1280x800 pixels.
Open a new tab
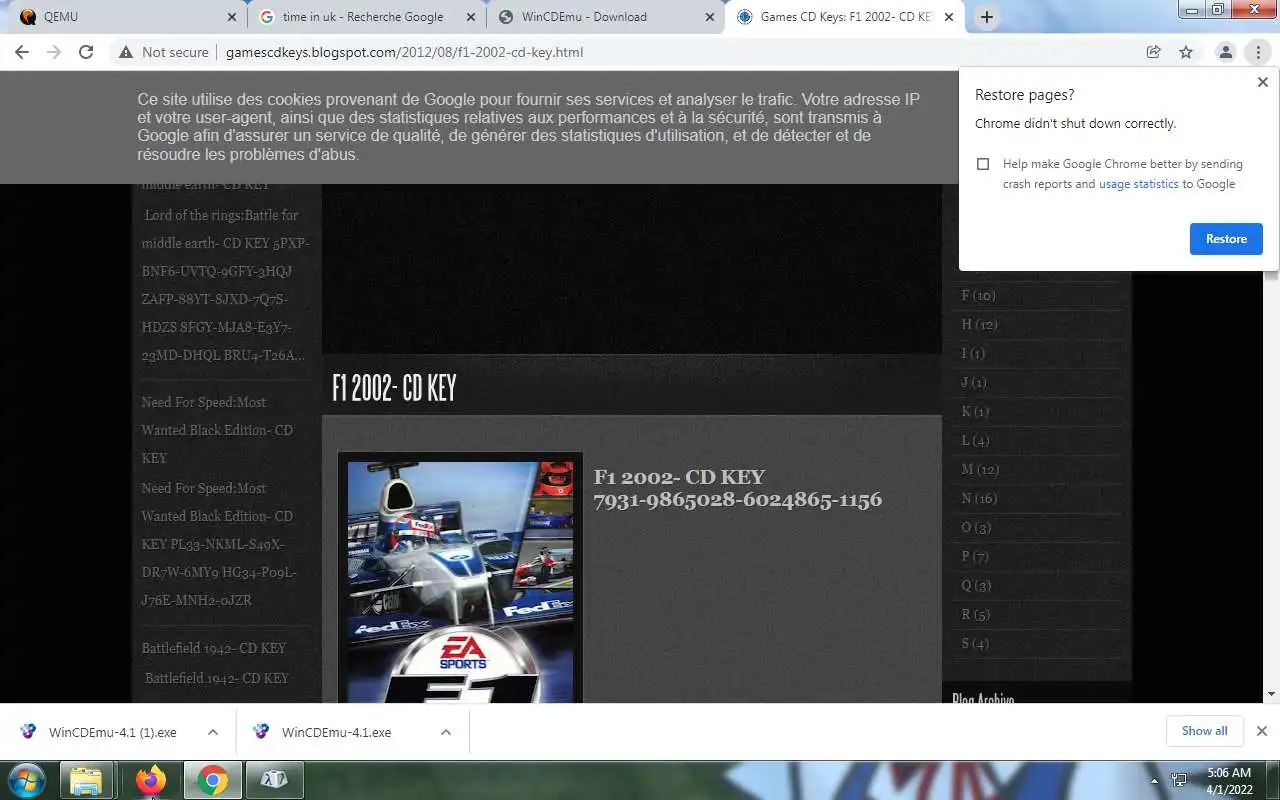pos(987,17)
